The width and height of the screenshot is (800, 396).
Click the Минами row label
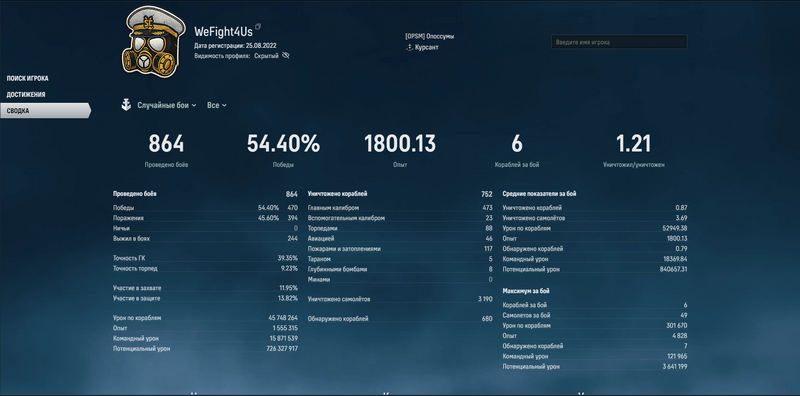[318, 279]
